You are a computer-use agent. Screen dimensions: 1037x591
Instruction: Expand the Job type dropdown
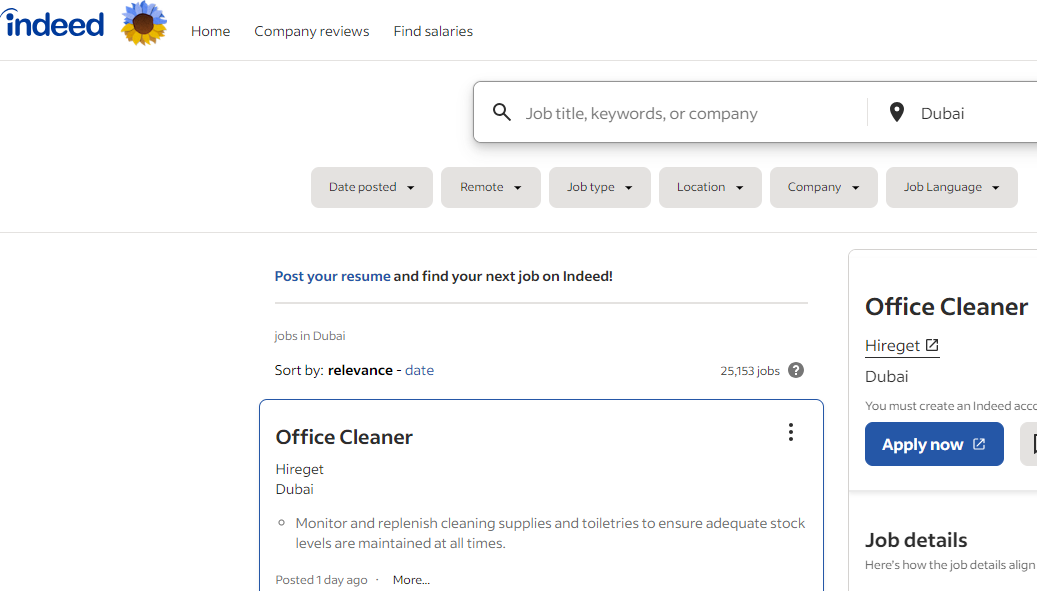click(x=599, y=187)
